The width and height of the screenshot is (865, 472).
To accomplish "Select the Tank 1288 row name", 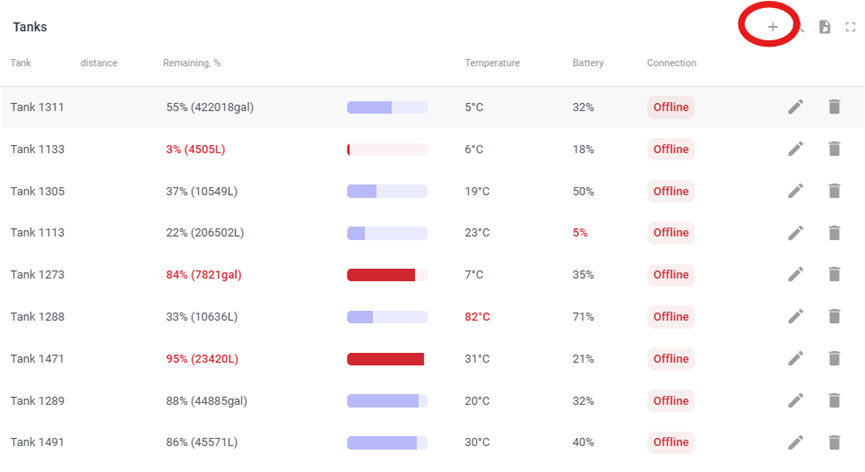I will coord(37,317).
